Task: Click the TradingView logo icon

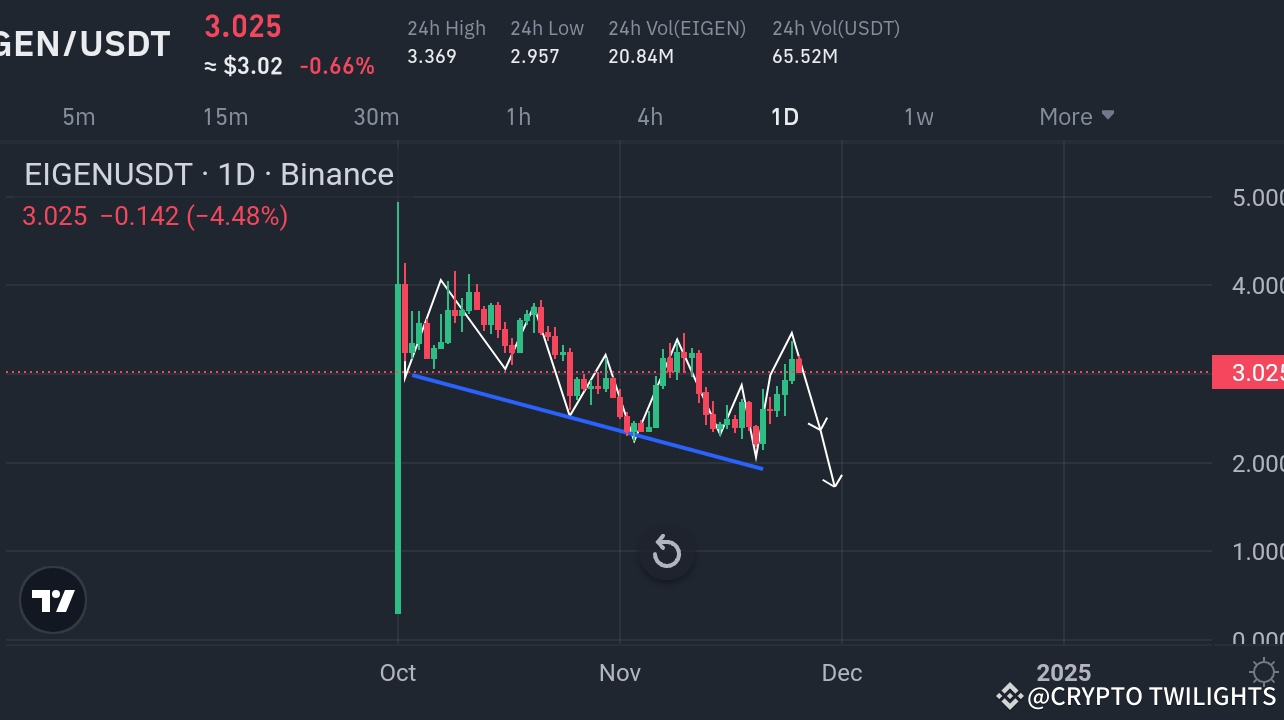Action: (52, 600)
